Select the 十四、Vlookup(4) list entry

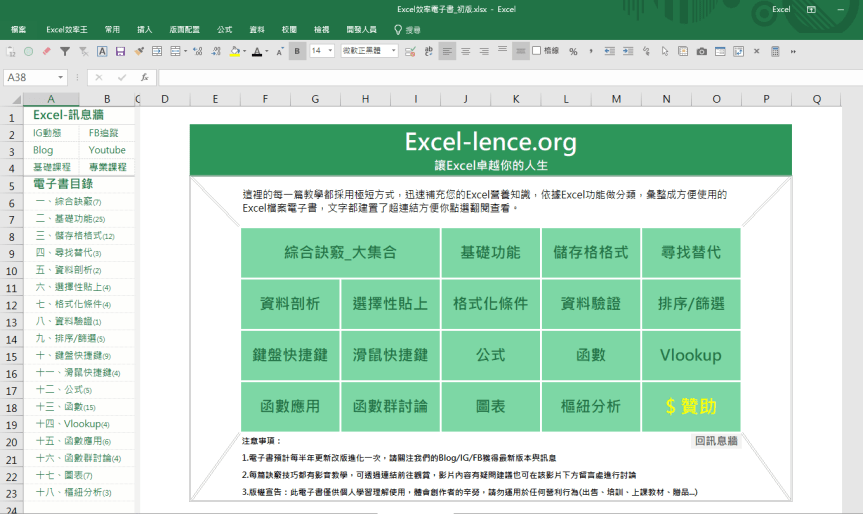click(x=73, y=424)
